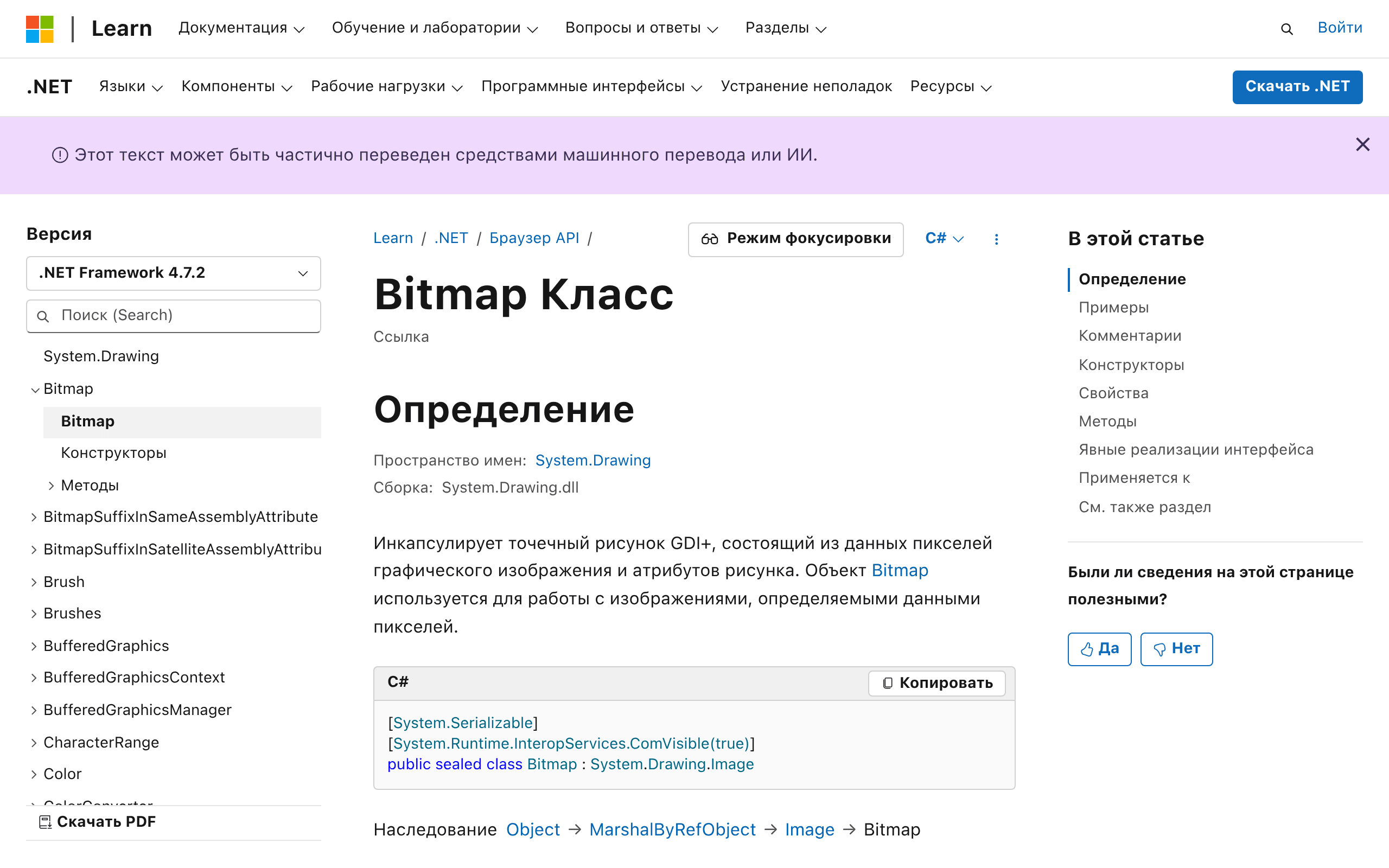Jump to Применяется к section

coord(1134,477)
